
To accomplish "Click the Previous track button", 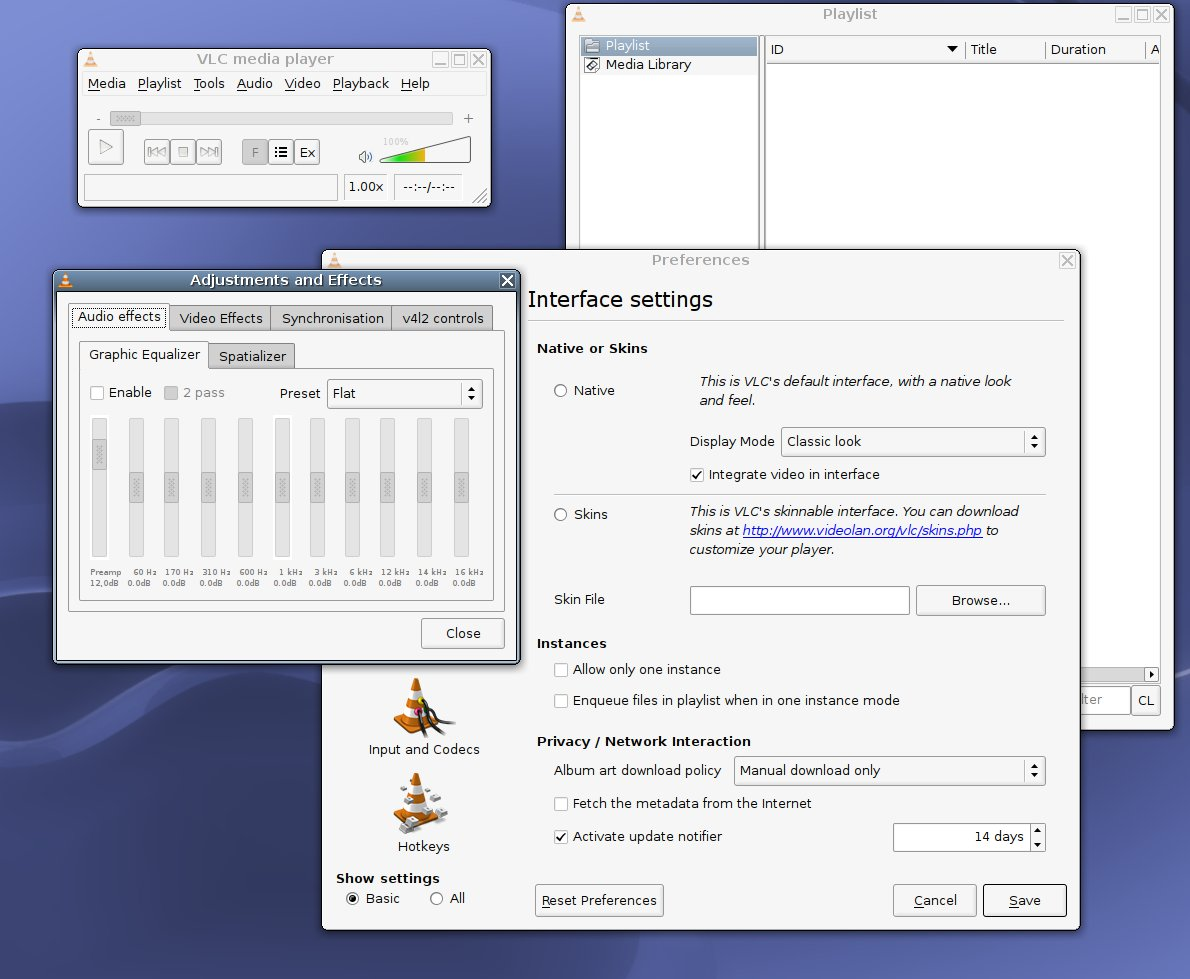I will (x=157, y=152).
